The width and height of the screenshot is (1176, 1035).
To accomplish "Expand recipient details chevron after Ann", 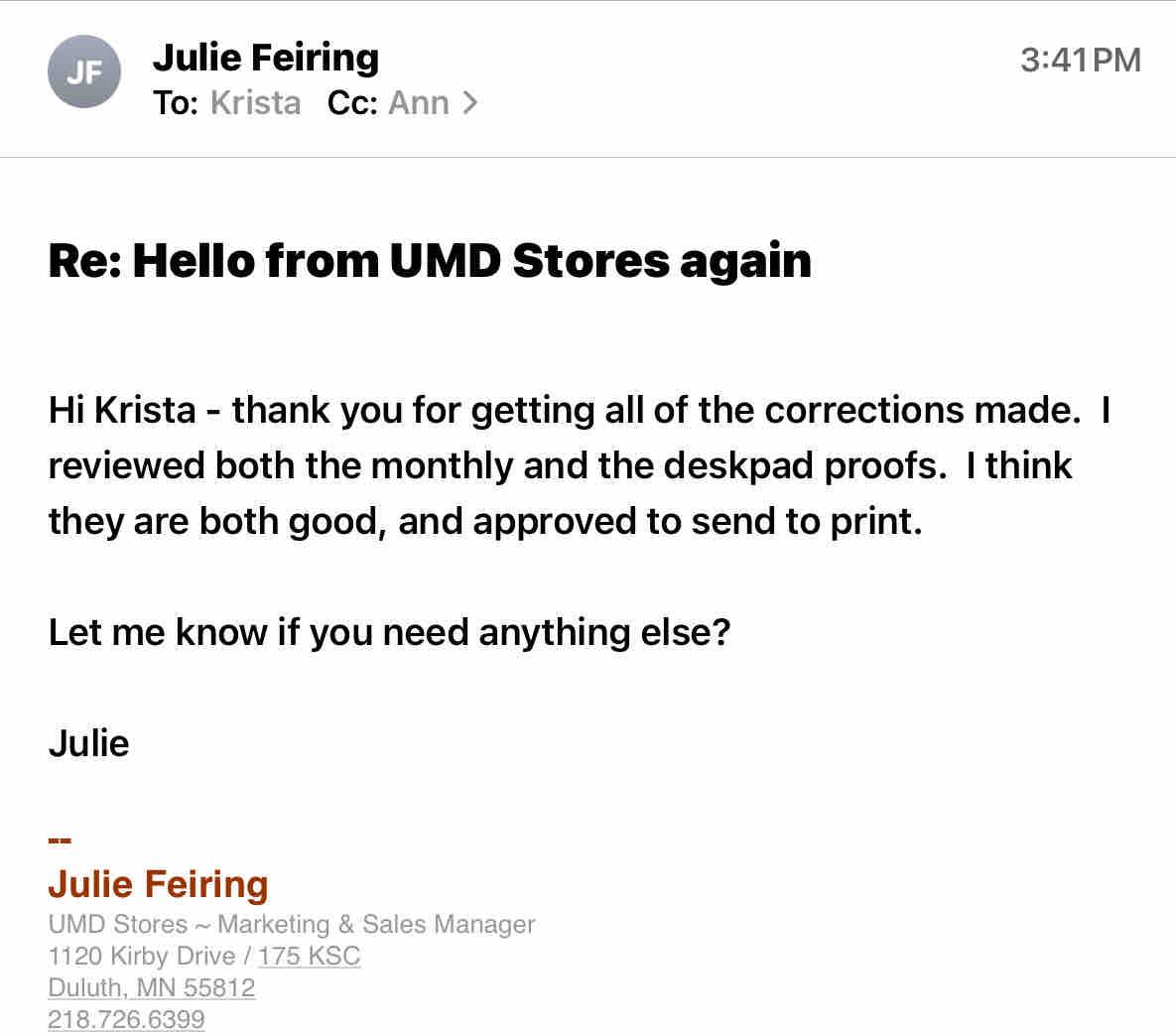I will pyautogui.click(x=469, y=102).
